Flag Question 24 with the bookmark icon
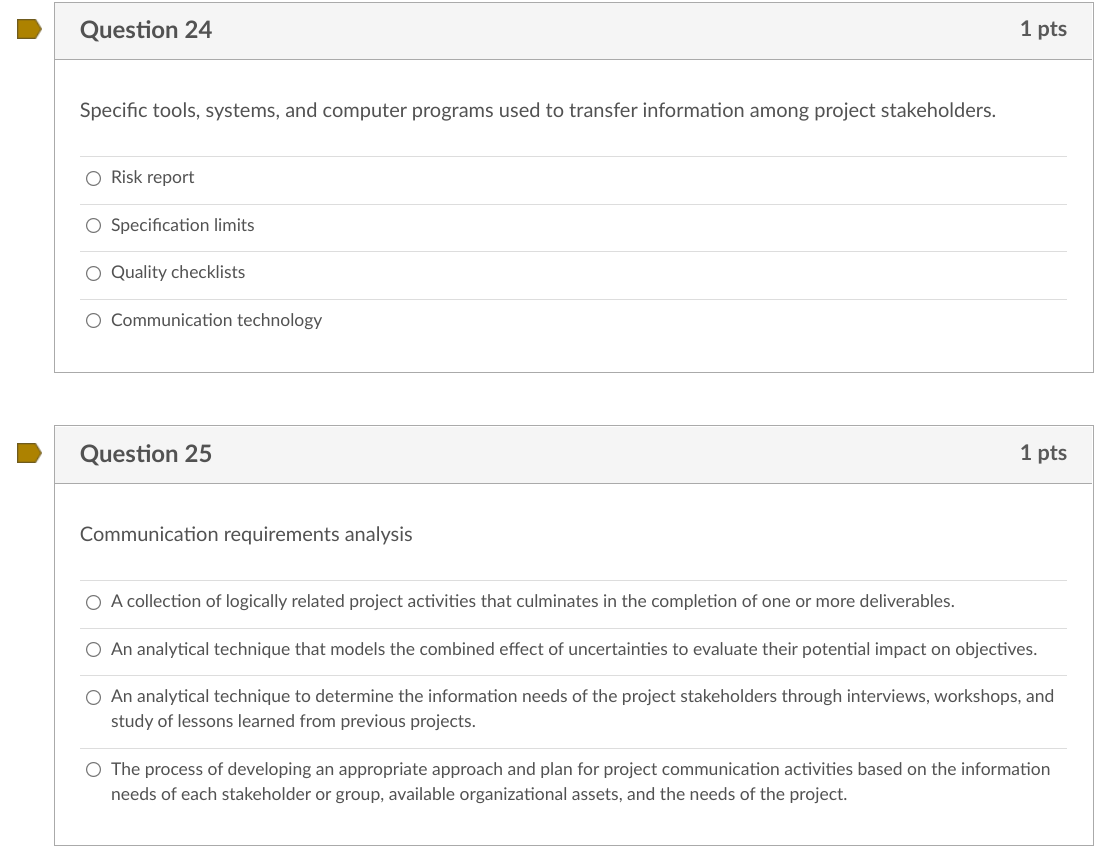 click(29, 30)
